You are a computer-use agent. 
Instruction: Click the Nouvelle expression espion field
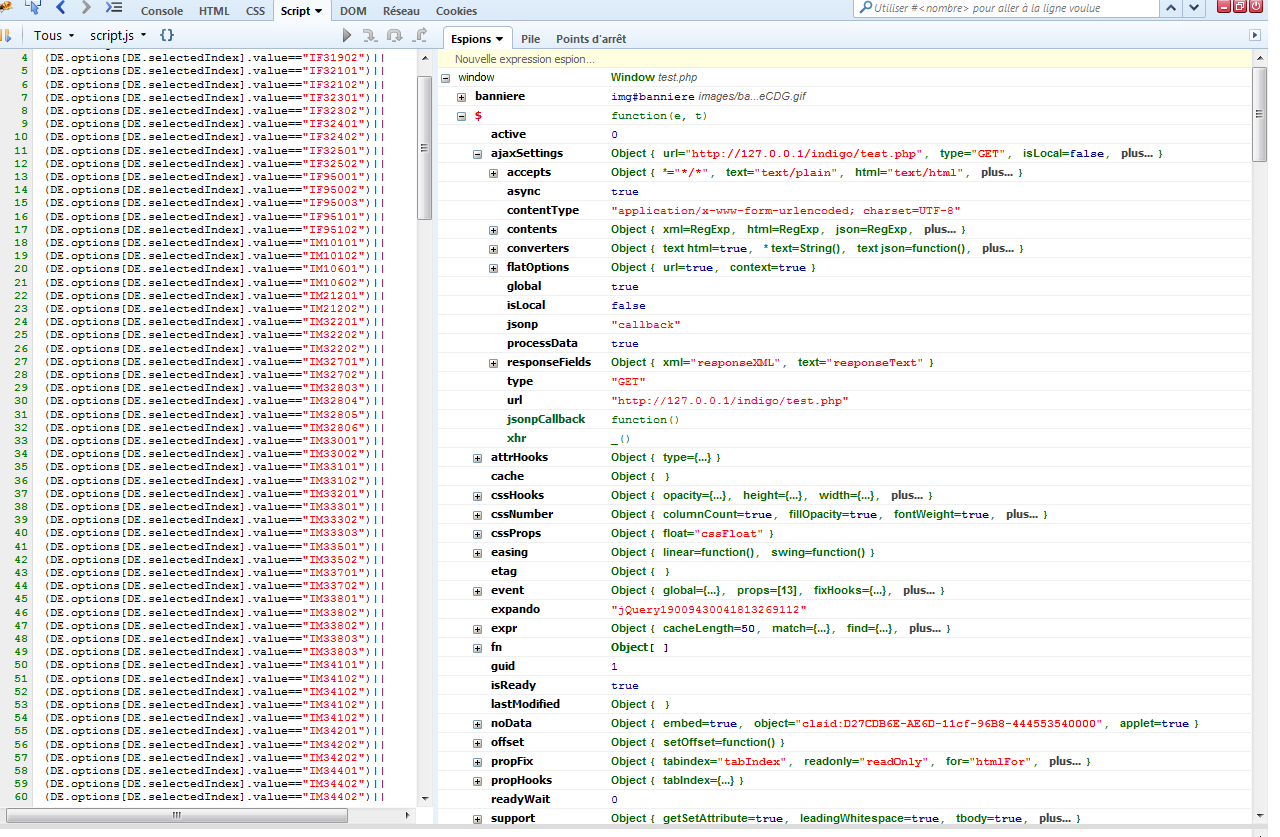click(845, 59)
